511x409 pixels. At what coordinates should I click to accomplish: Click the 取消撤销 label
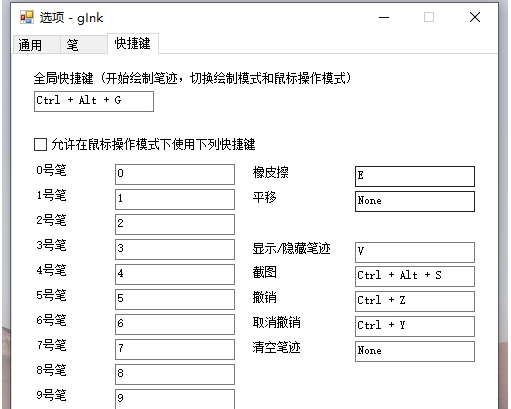[277, 322]
